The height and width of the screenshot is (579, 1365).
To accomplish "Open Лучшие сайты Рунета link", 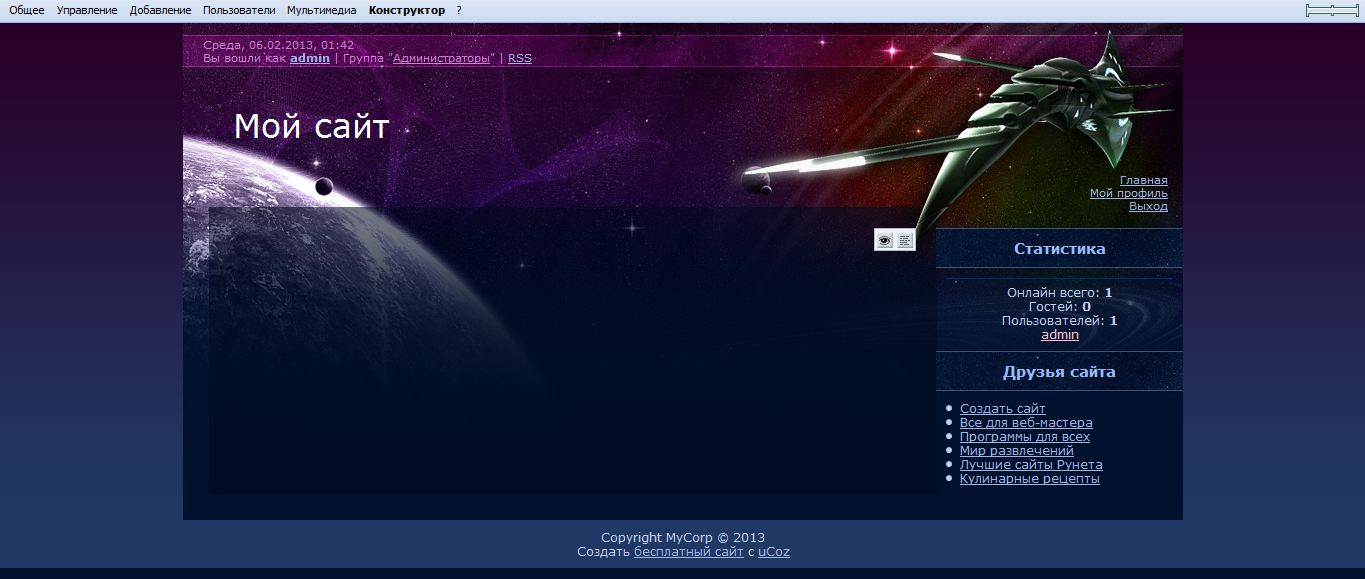I will pos(1031,464).
